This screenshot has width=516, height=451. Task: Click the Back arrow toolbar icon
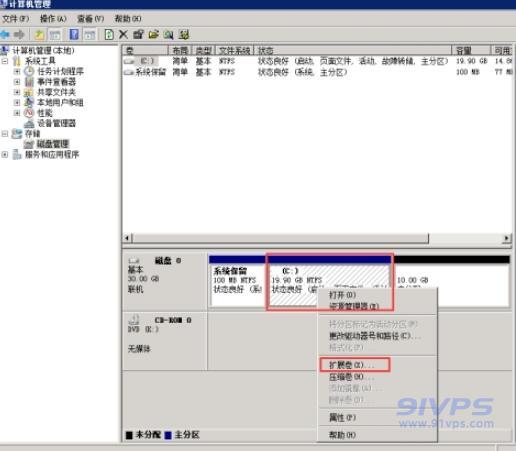coord(5,34)
